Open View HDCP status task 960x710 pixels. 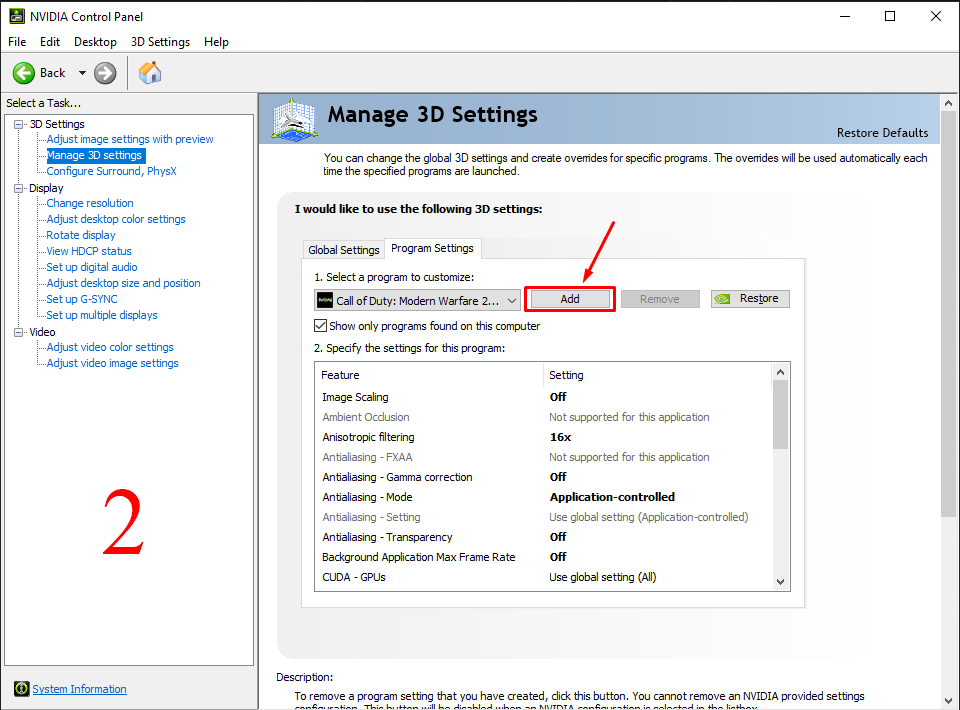coord(89,251)
